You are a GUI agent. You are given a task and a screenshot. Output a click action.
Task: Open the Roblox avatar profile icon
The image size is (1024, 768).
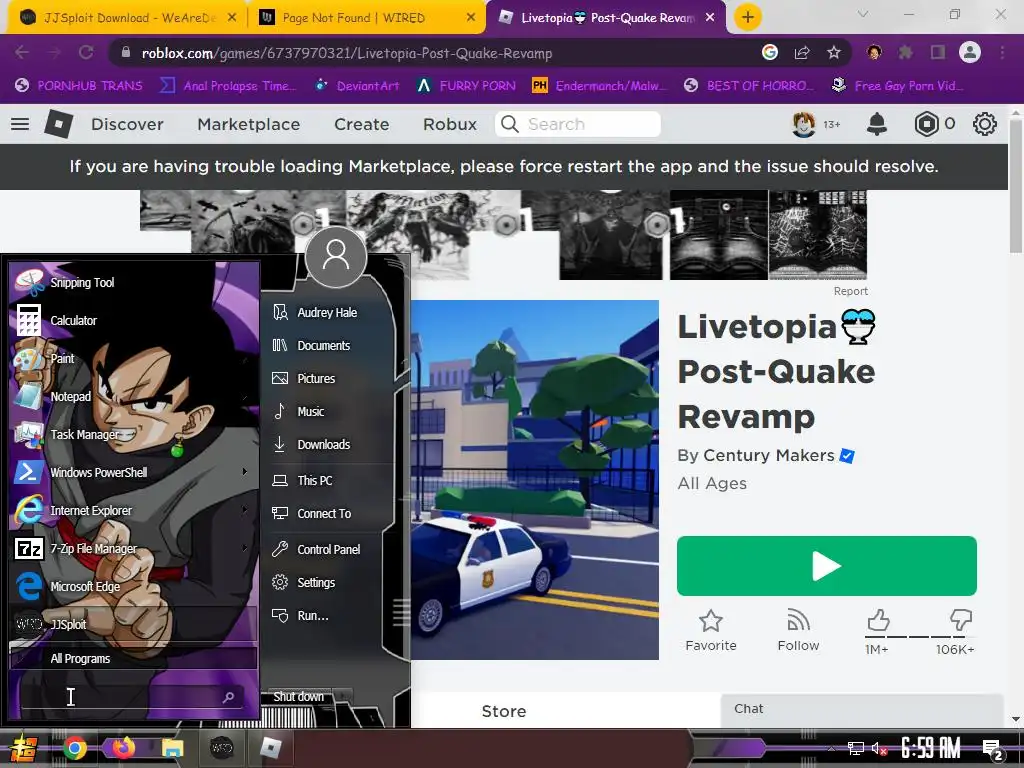point(803,124)
